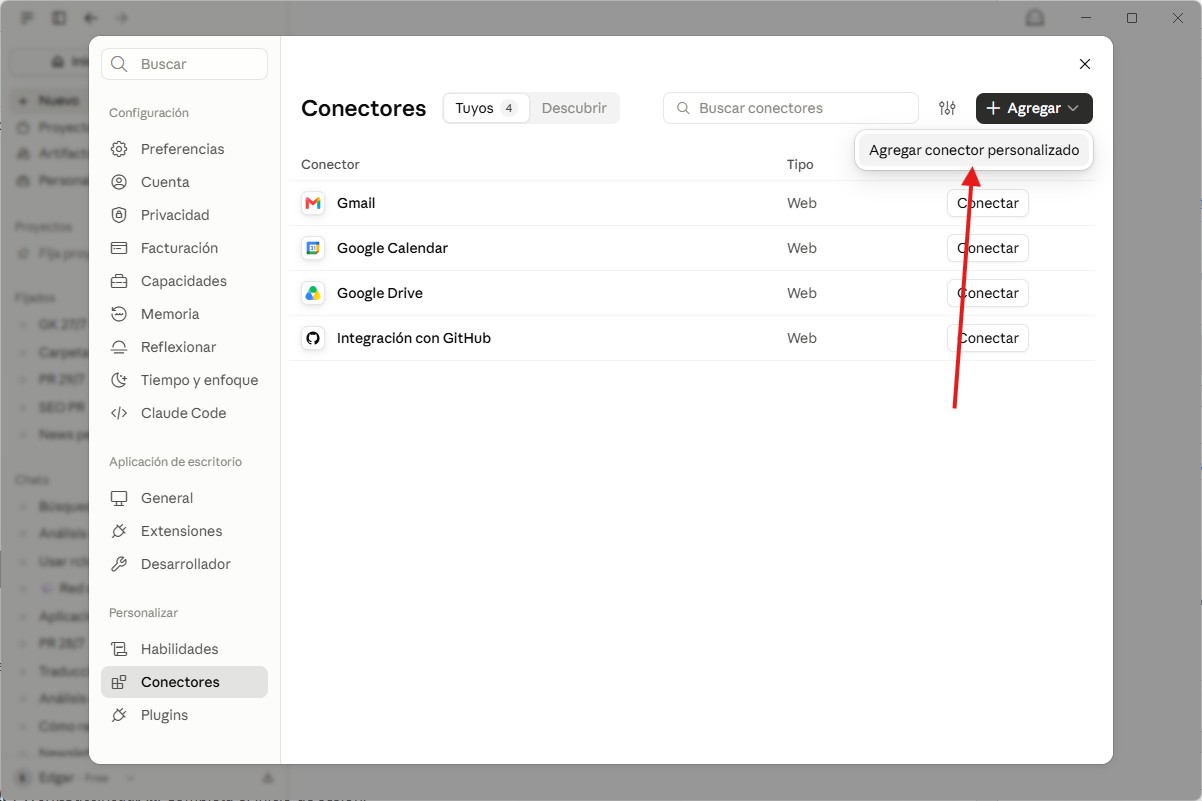Click the Google Calendar icon
Image resolution: width=1202 pixels, height=801 pixels.
point(313,248)
